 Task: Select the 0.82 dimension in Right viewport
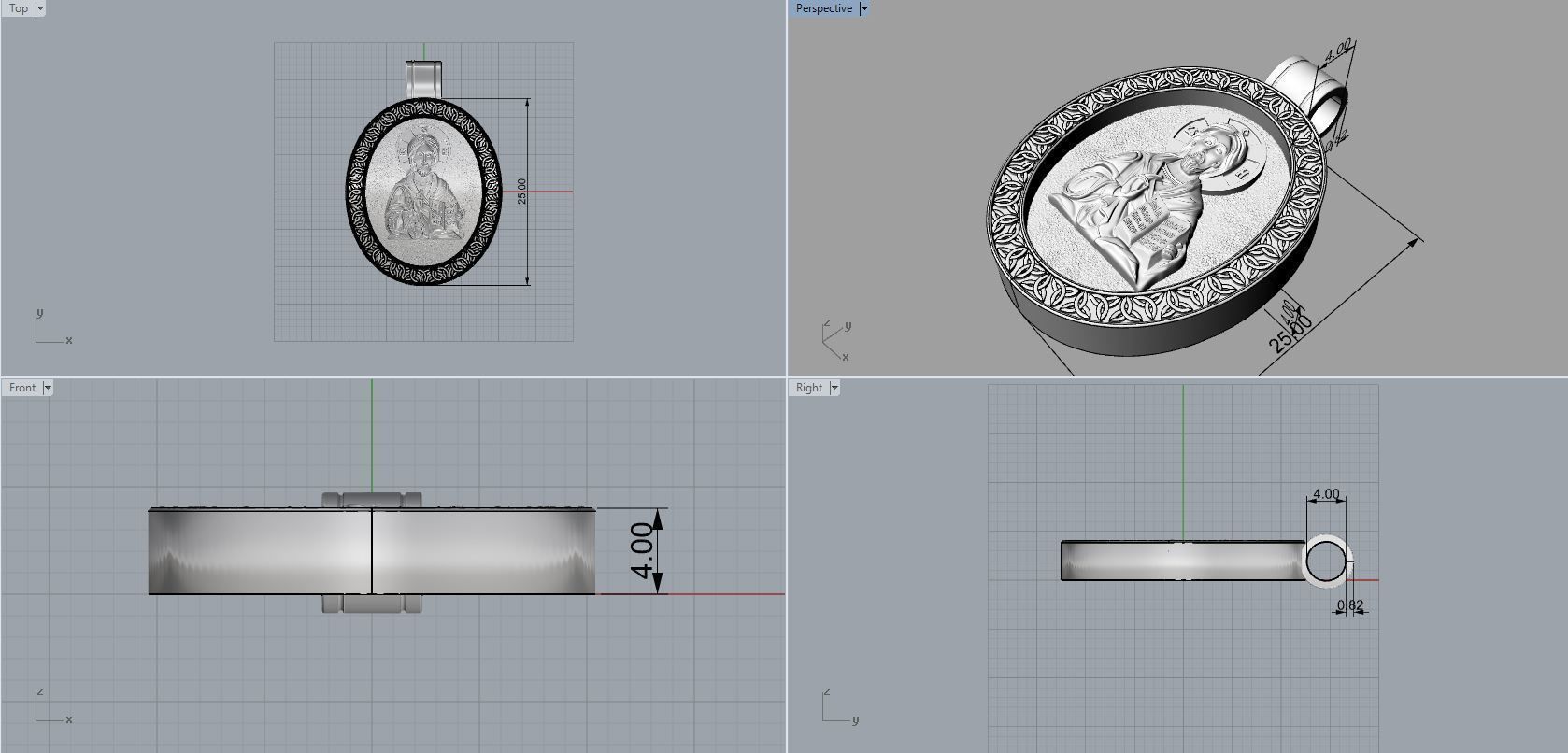click(x=1350, y=605)
